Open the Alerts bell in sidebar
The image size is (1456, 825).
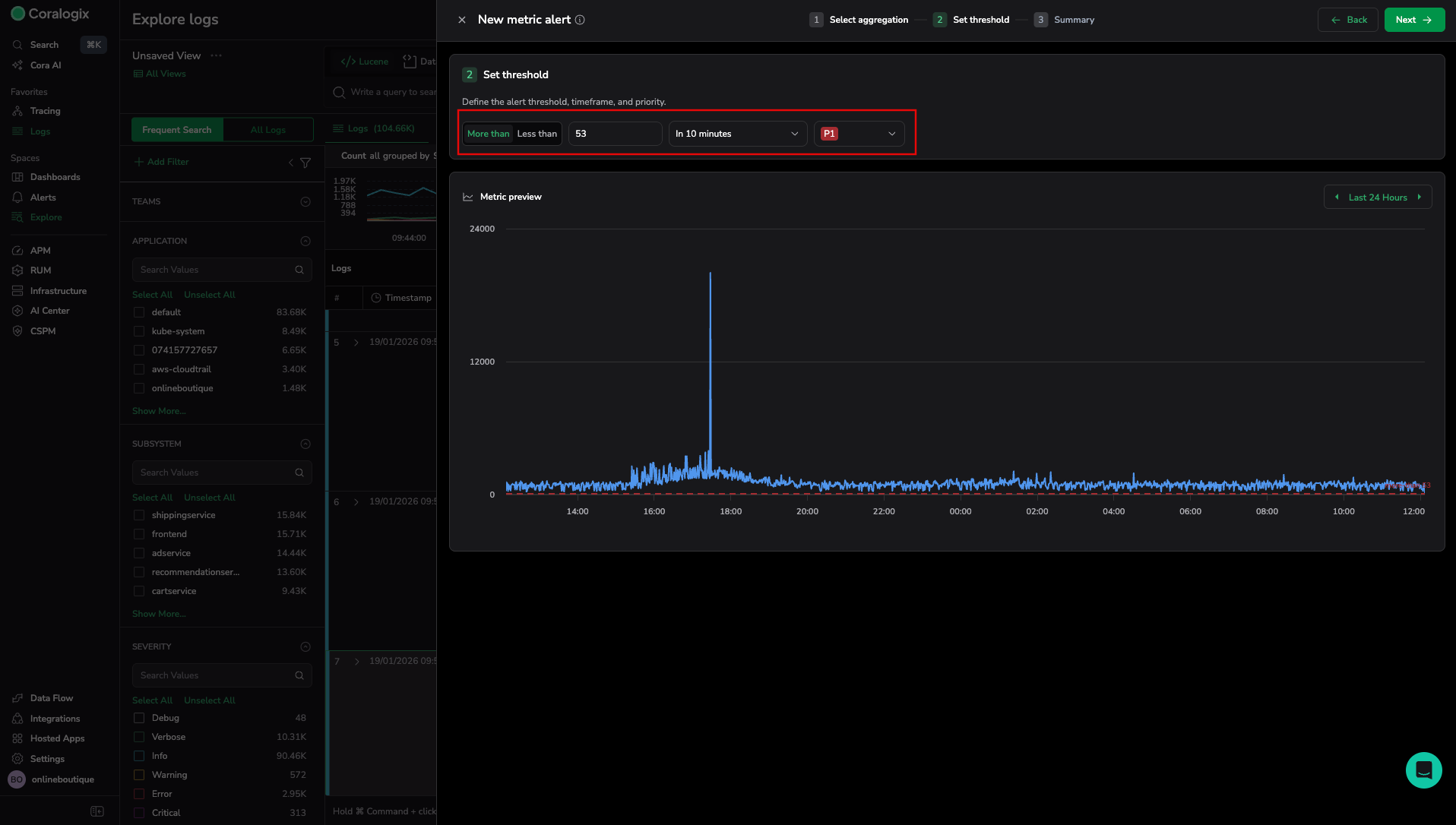(x=17, y=198)
